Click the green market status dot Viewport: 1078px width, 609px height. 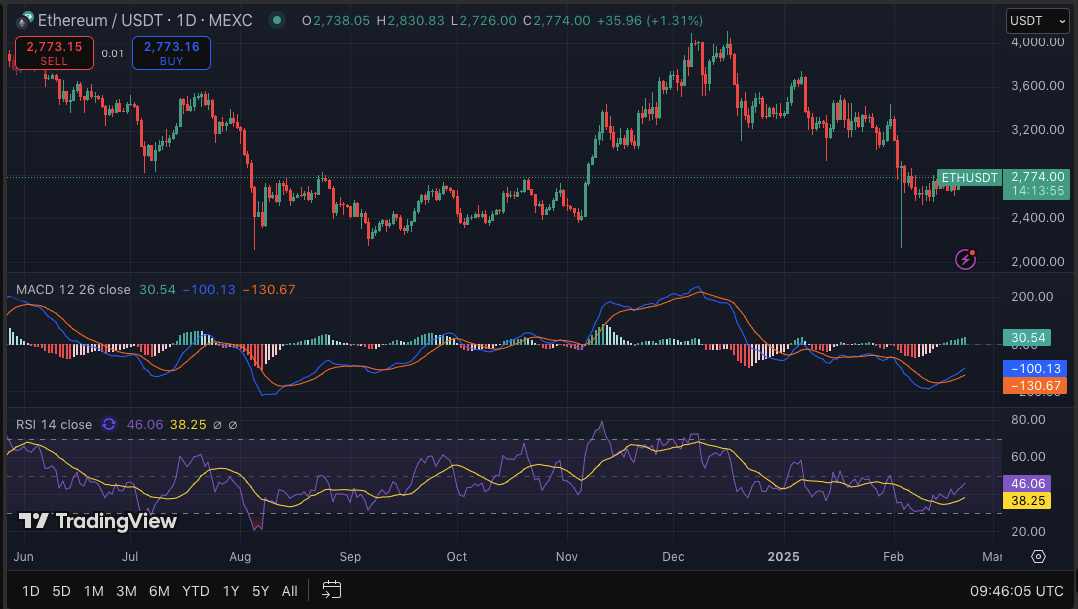(x=276, y=19)
